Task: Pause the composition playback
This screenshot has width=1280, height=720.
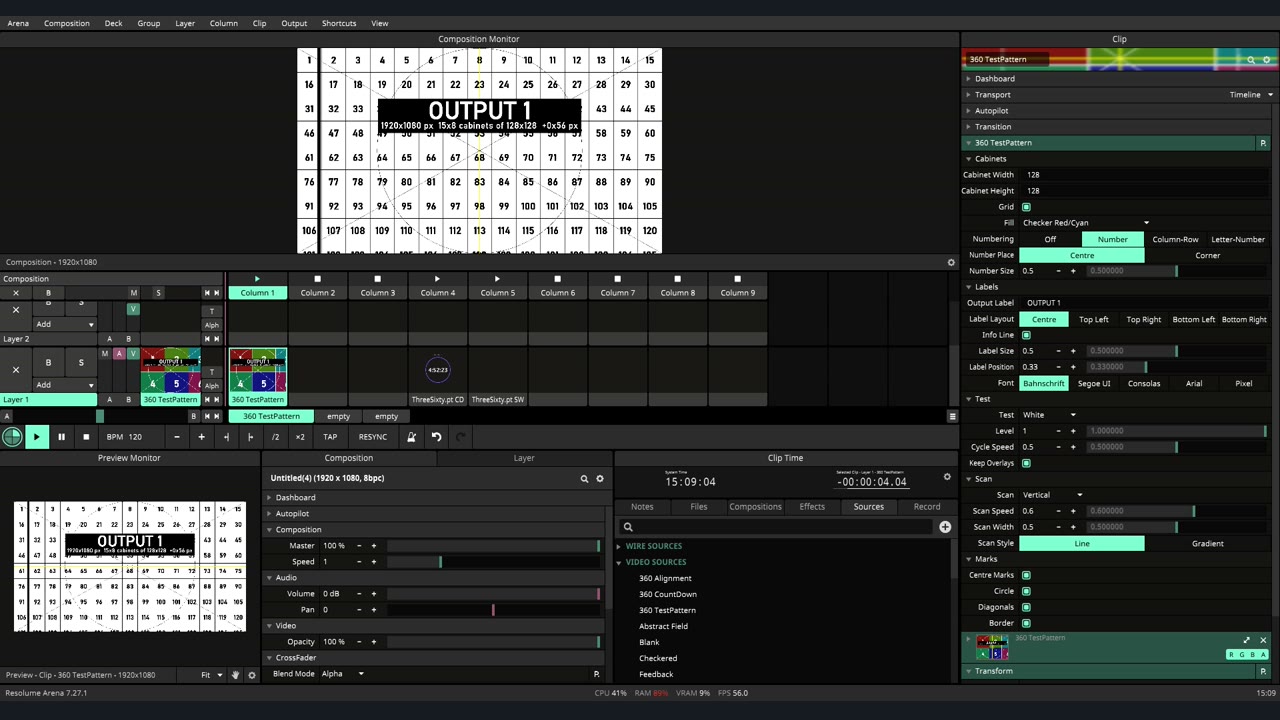Action: (61, 437)
